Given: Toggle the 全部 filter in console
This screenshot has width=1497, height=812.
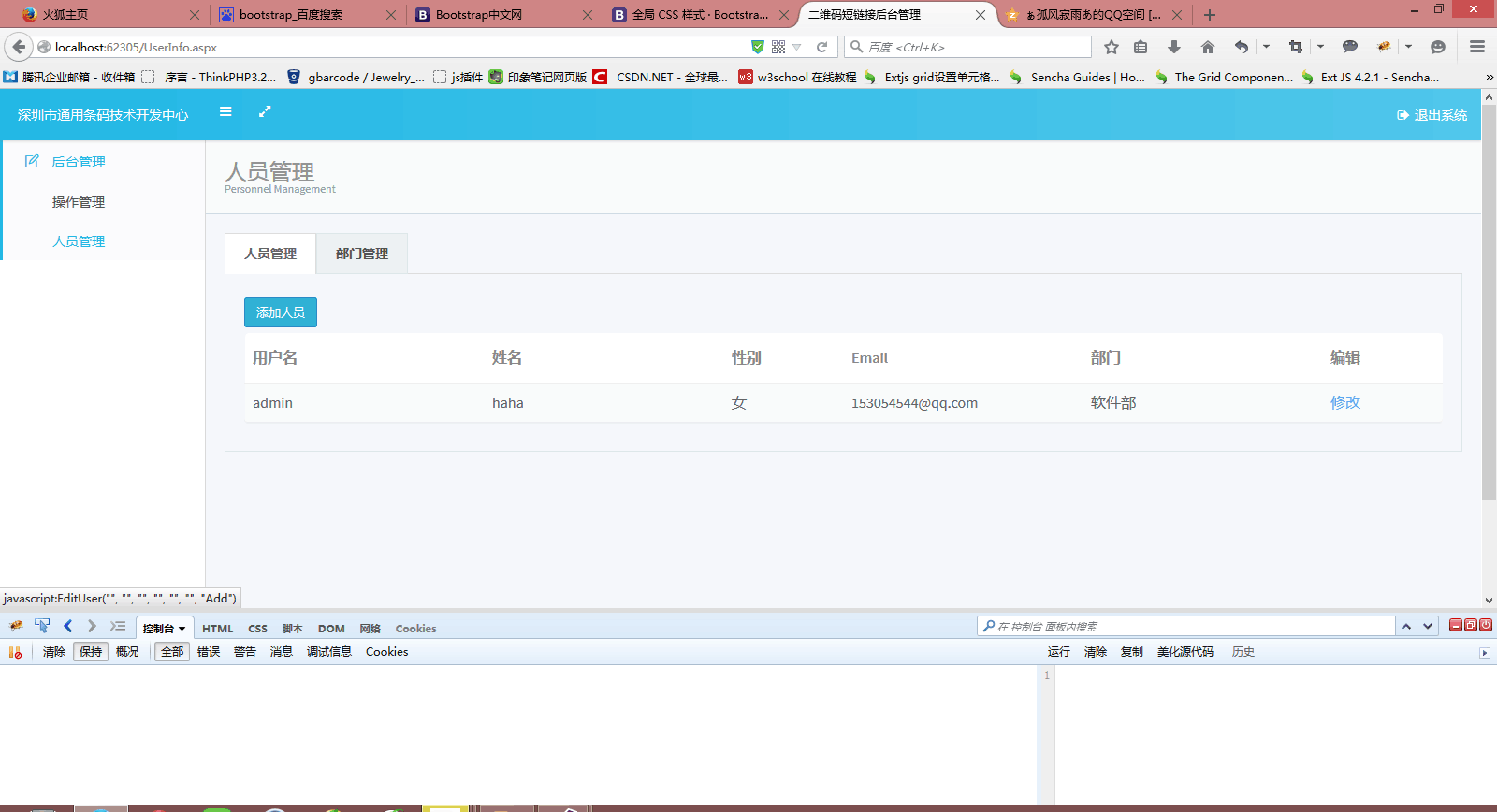Looking at the screenshot, I should click(172, 652).
